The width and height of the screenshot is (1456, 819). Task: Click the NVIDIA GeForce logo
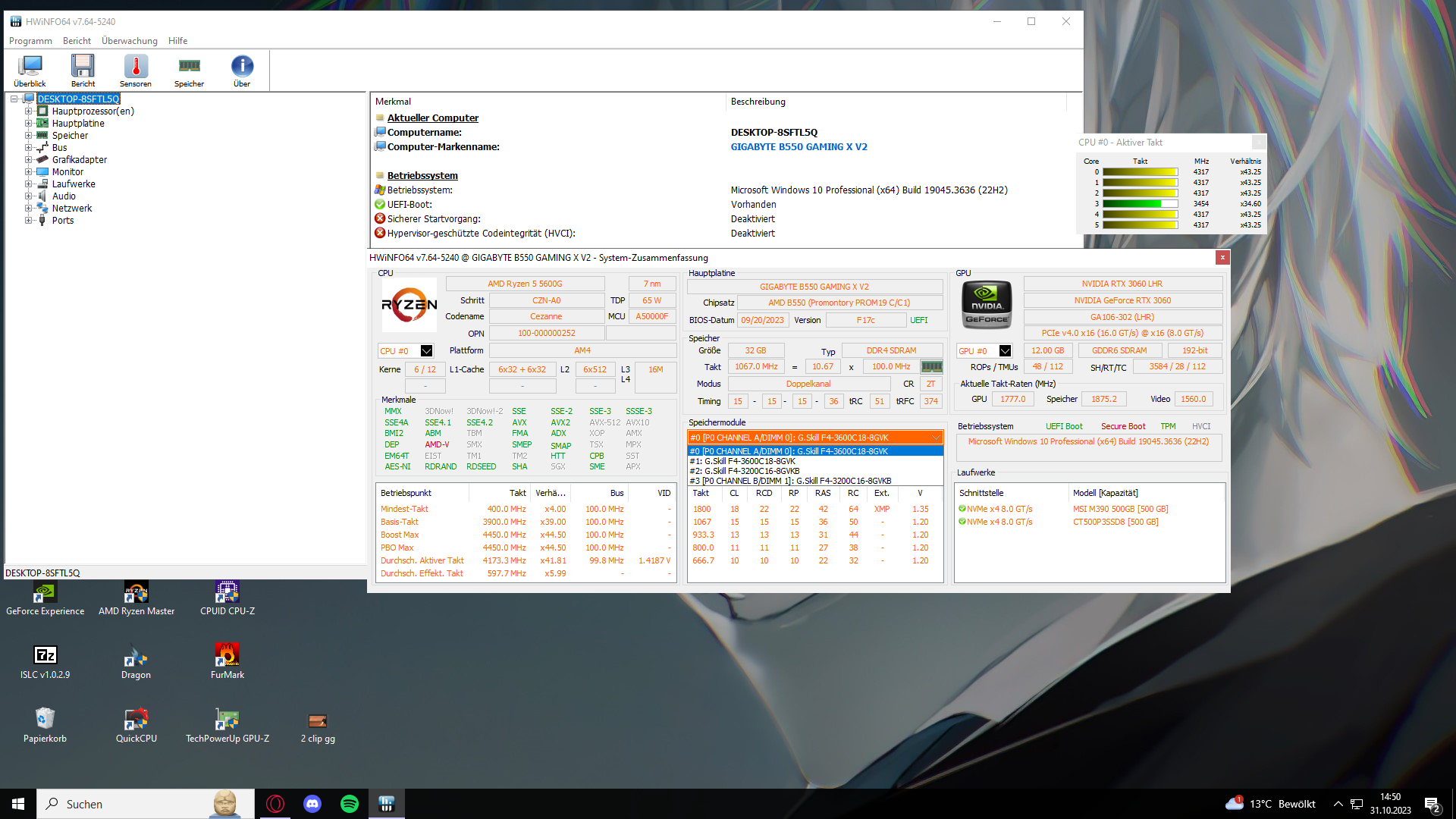(x=987, y=305)
